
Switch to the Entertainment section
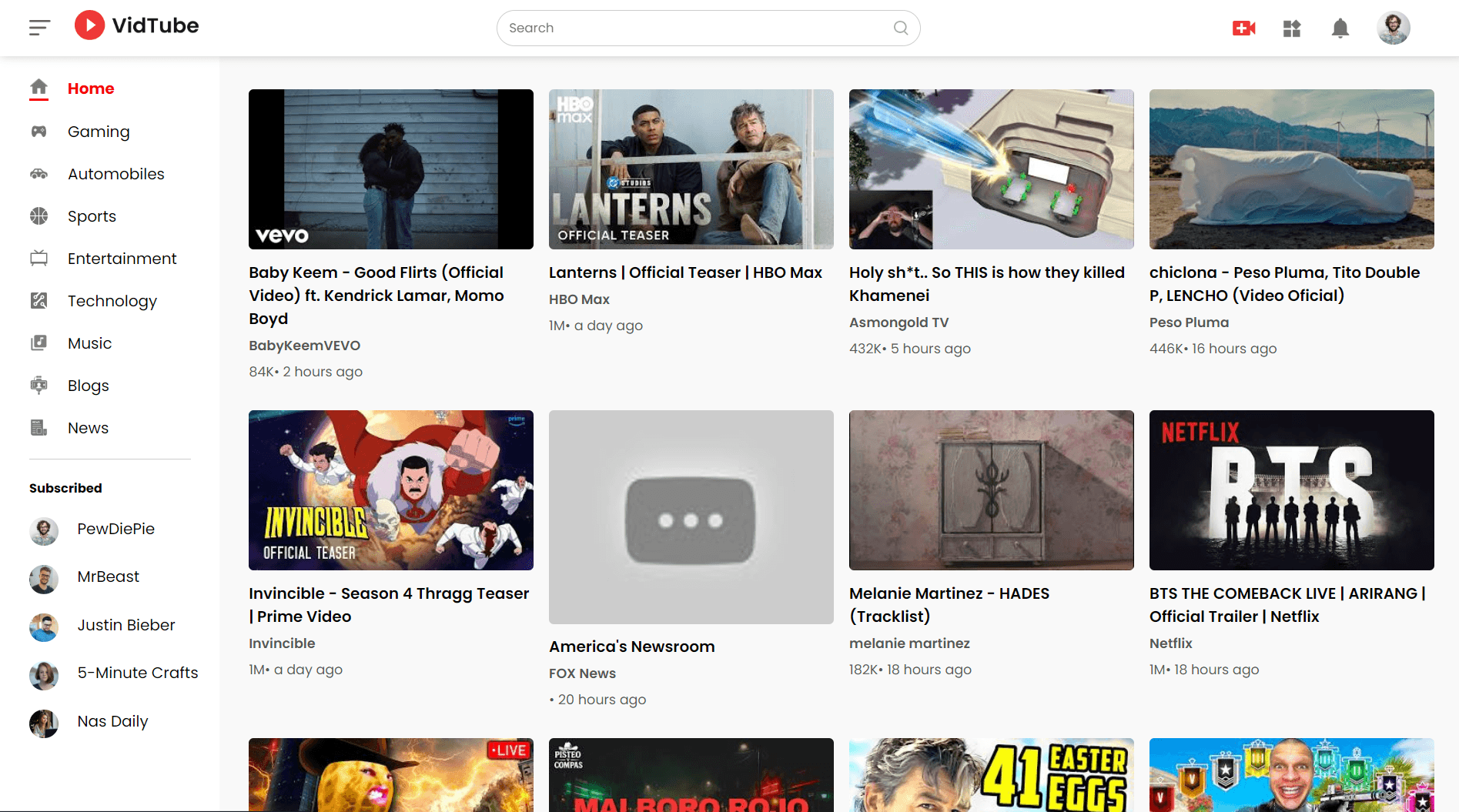coord(122,258)
